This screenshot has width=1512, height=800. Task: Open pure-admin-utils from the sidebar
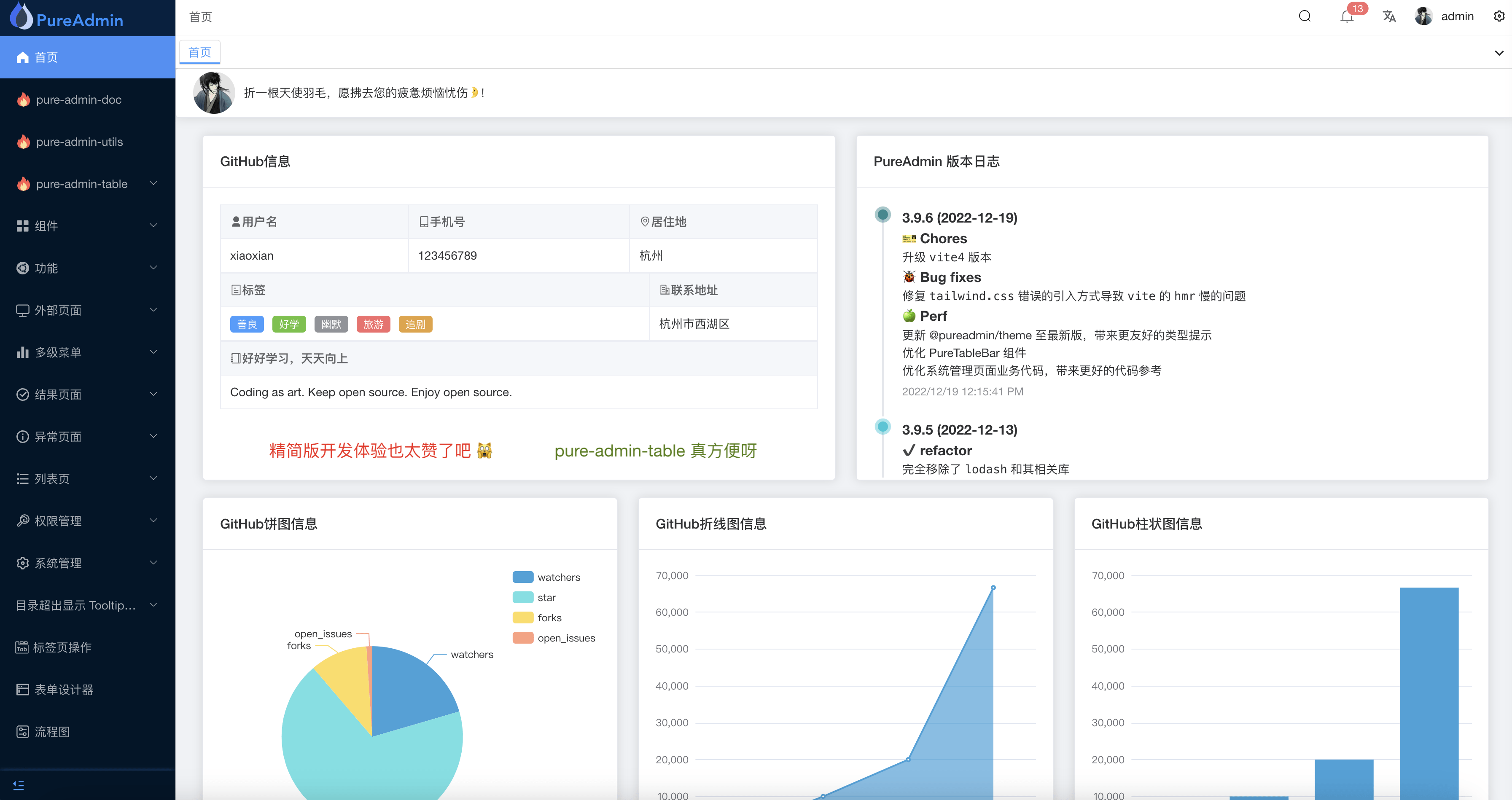pos(88,142)
